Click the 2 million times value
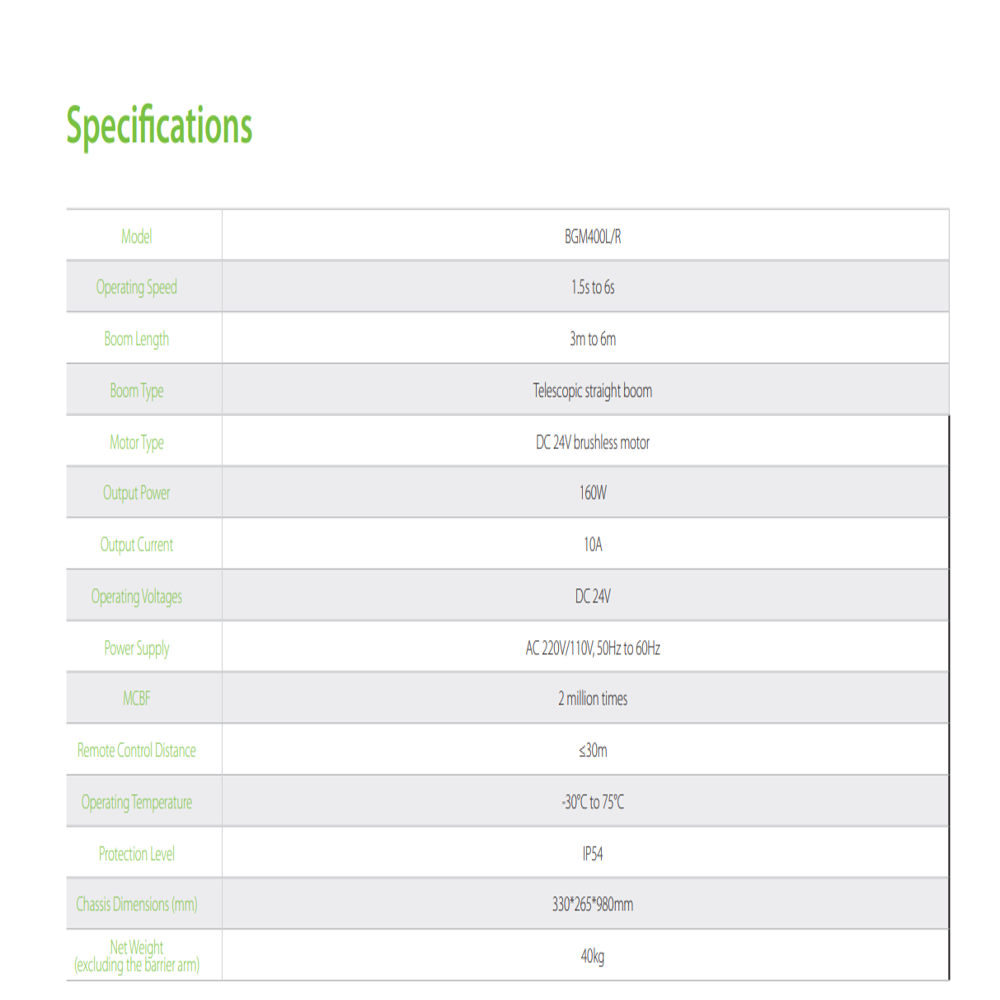Viewport: 1000px width, 1000px height. 592,699
